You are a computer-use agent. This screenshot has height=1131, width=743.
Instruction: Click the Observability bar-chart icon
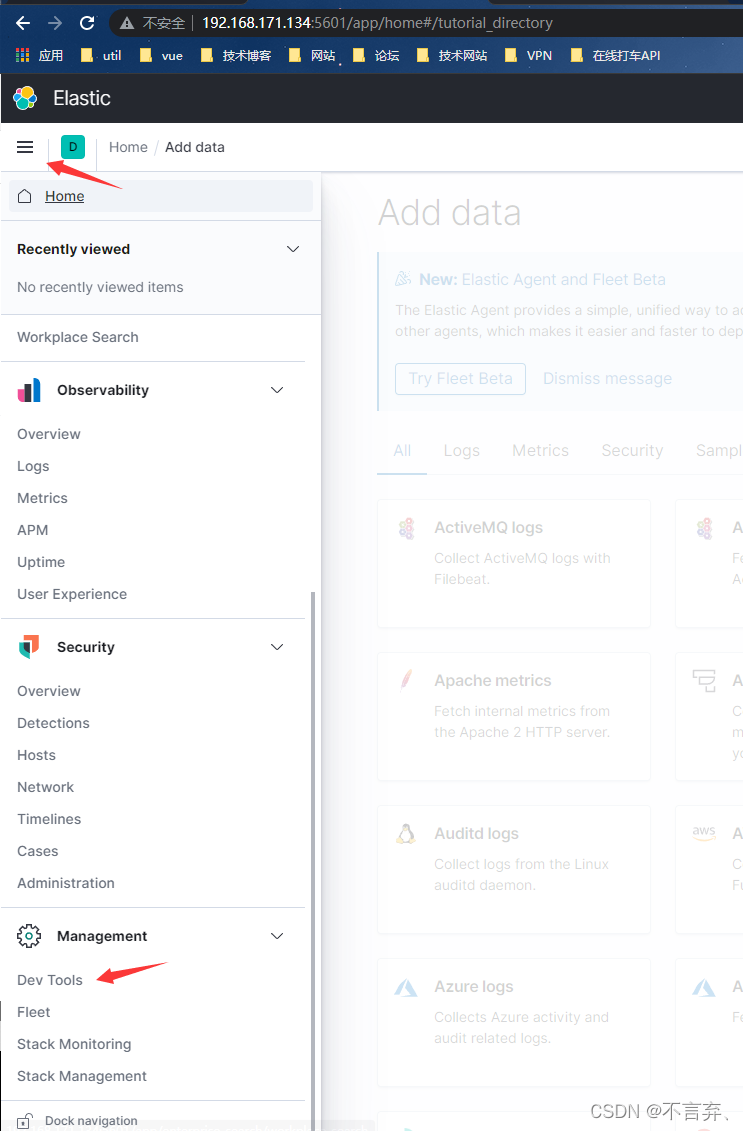[29, 390]
